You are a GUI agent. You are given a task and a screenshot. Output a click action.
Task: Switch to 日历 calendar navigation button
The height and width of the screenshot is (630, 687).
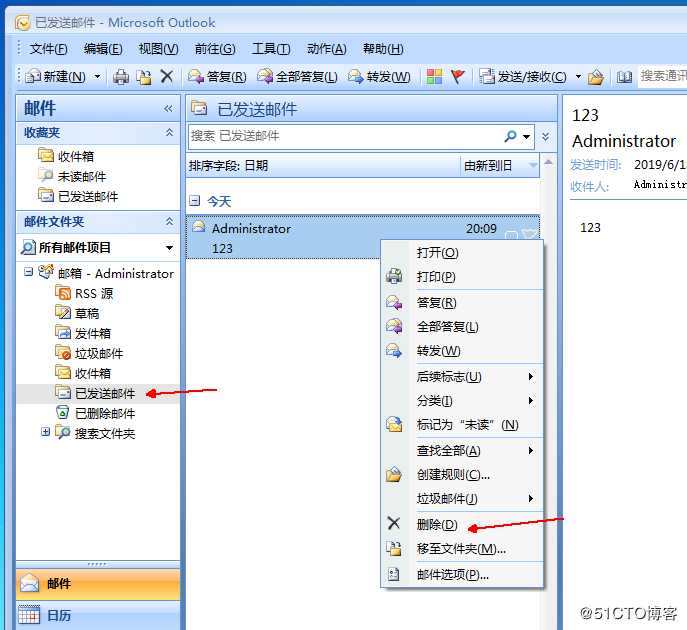pyautogui.click(x=98, y=615)
